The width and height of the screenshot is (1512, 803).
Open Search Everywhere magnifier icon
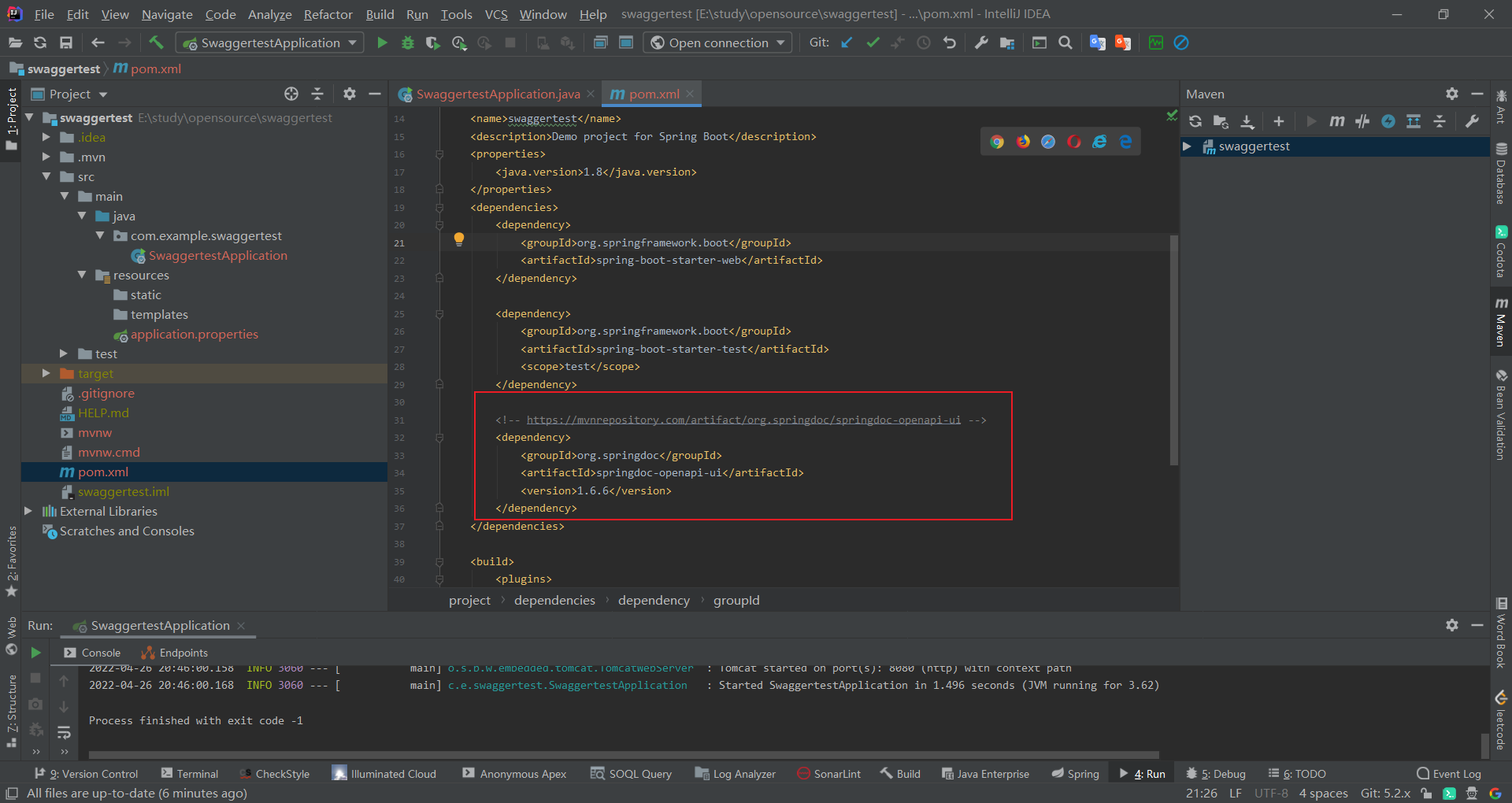[x=1065, y=43]
